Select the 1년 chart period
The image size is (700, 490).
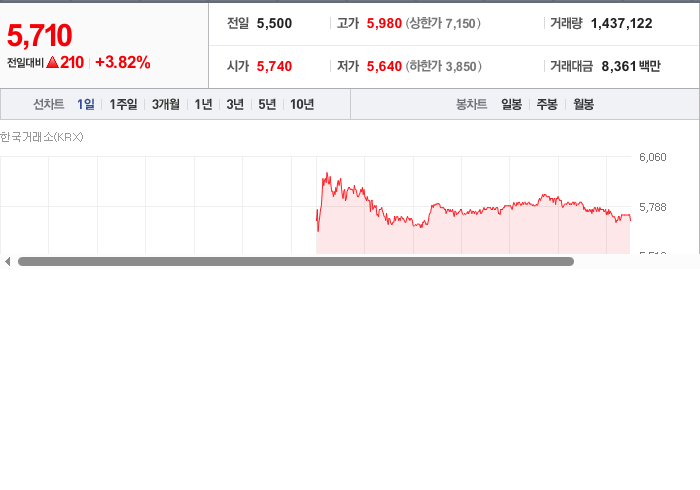tap(203, 104)
